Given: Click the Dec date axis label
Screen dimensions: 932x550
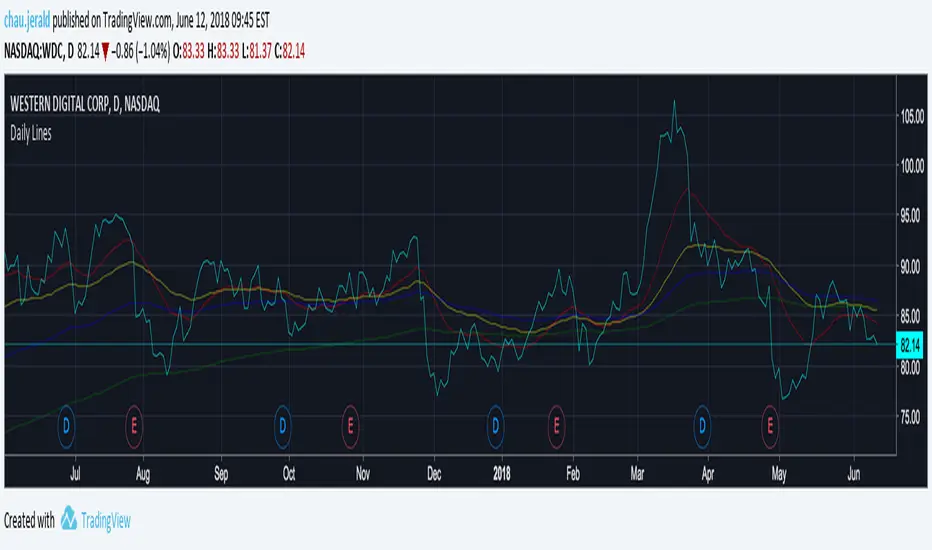Looking at the screenshot, I should 434,474.
